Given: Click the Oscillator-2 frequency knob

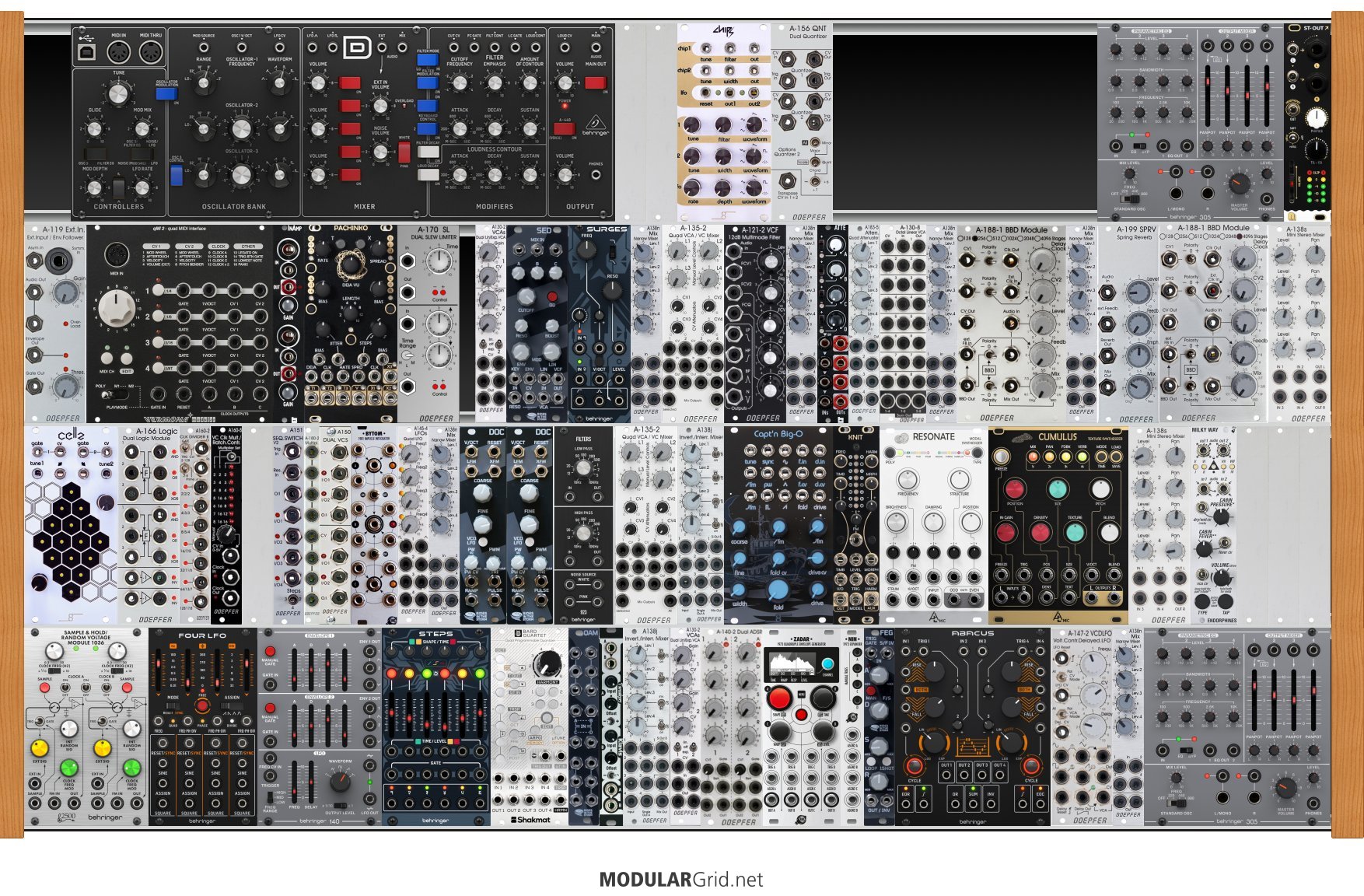Looking at the screenshot, I should click(242, 128).
